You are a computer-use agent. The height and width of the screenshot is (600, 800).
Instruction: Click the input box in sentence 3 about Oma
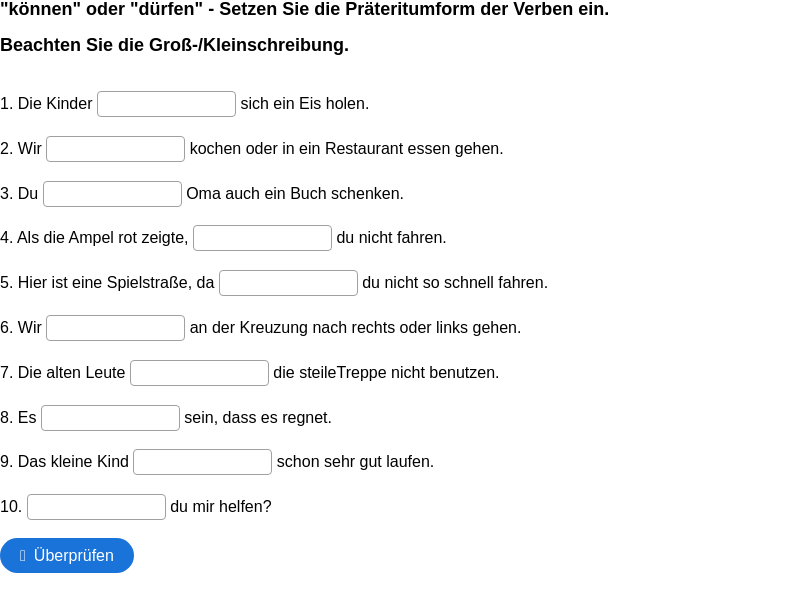[x=111, y=193]
